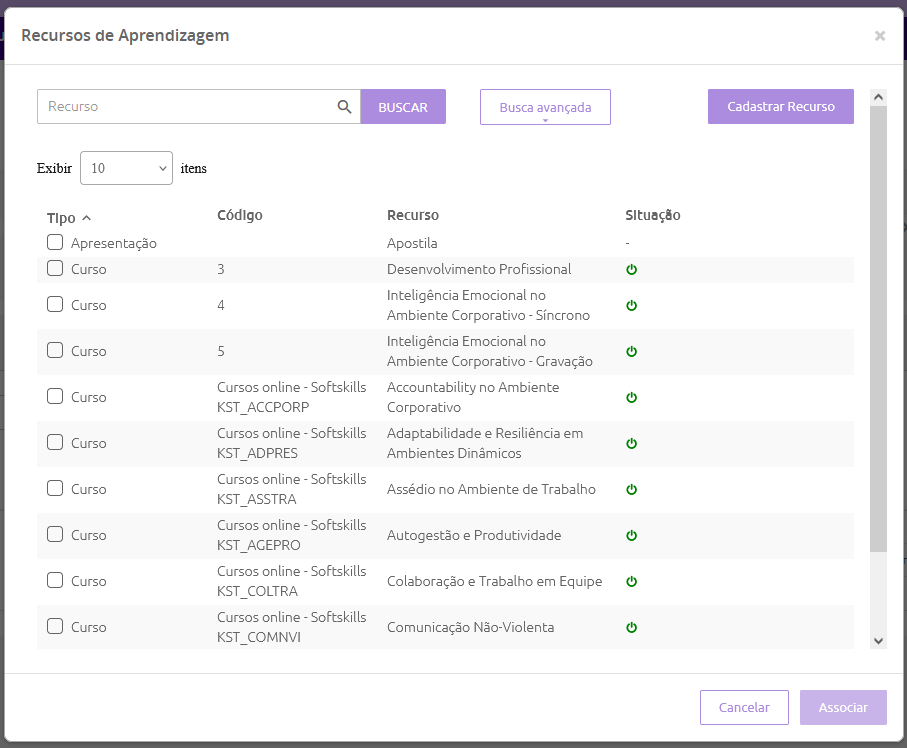Screen dimensions: 907x748
Task: Tick the KST_AGEPRO course checkbox
Action: coord(55,534)
